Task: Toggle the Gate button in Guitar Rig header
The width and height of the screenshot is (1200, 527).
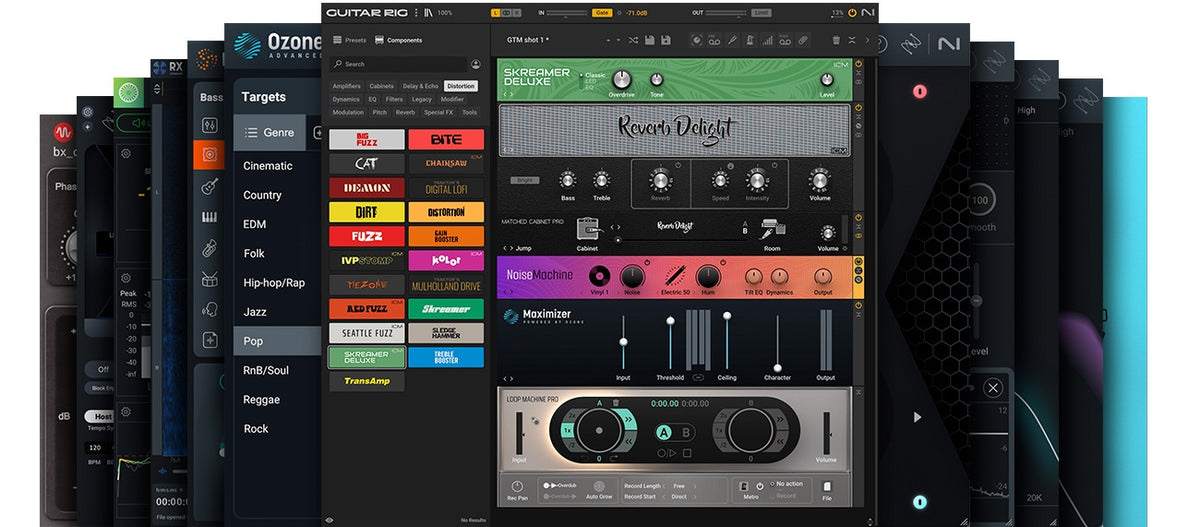Action: [x=602, y=13]
